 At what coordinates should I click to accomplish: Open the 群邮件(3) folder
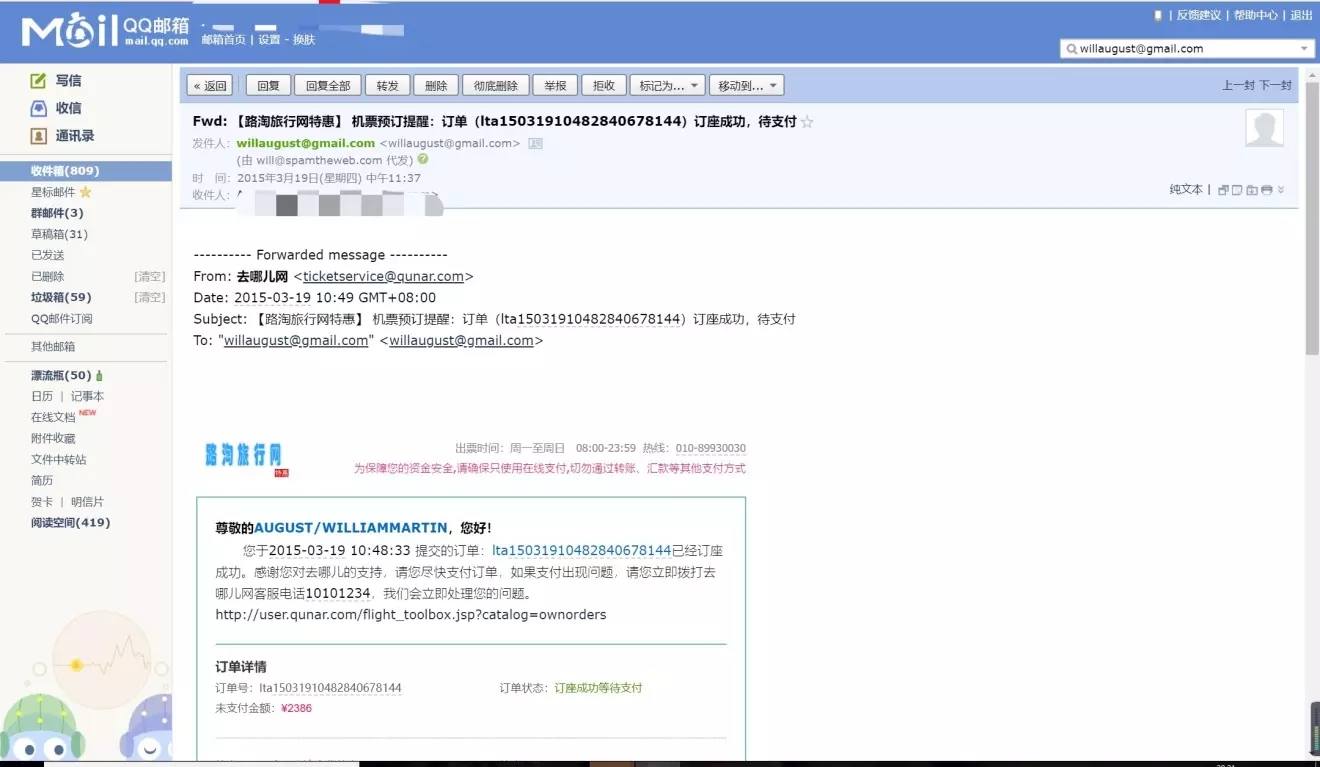click(57, 213)
